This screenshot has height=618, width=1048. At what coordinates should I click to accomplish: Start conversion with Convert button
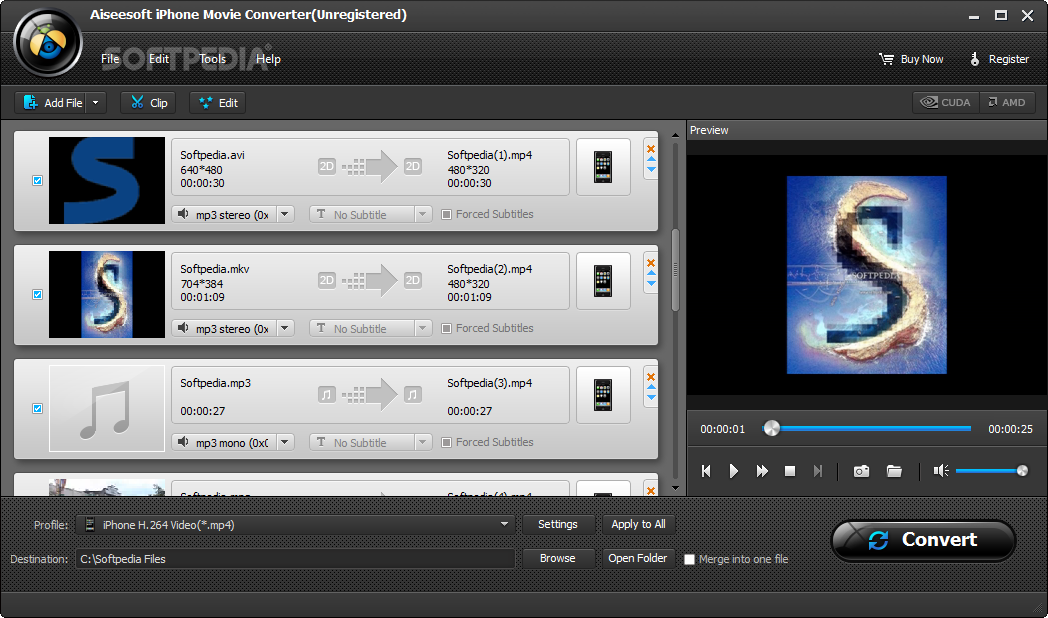pyautogui.click(x=923, y=540)
